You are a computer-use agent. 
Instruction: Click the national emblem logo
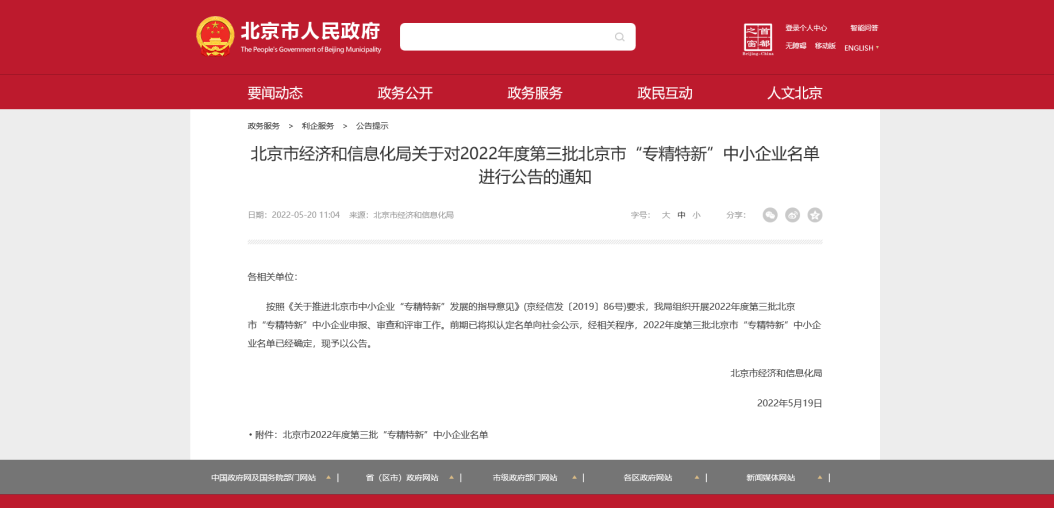[x=215, y=36]
